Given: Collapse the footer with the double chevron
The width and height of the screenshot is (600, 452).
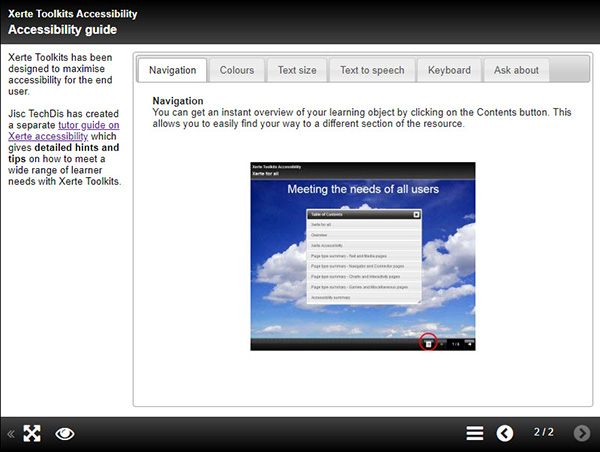Looking at the screenshot, I should 11,434.
